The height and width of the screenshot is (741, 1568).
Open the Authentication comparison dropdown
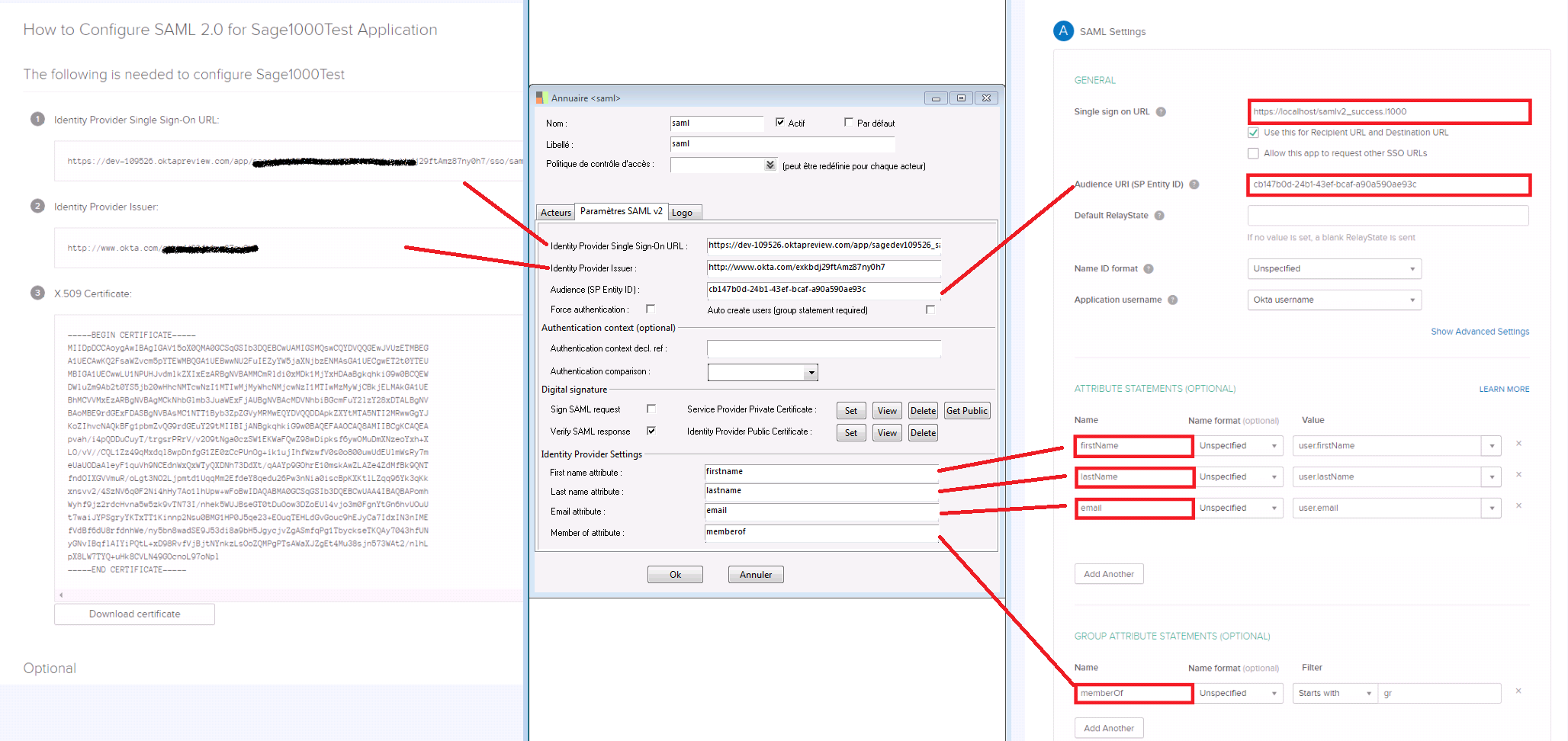(x=811, y=373)
